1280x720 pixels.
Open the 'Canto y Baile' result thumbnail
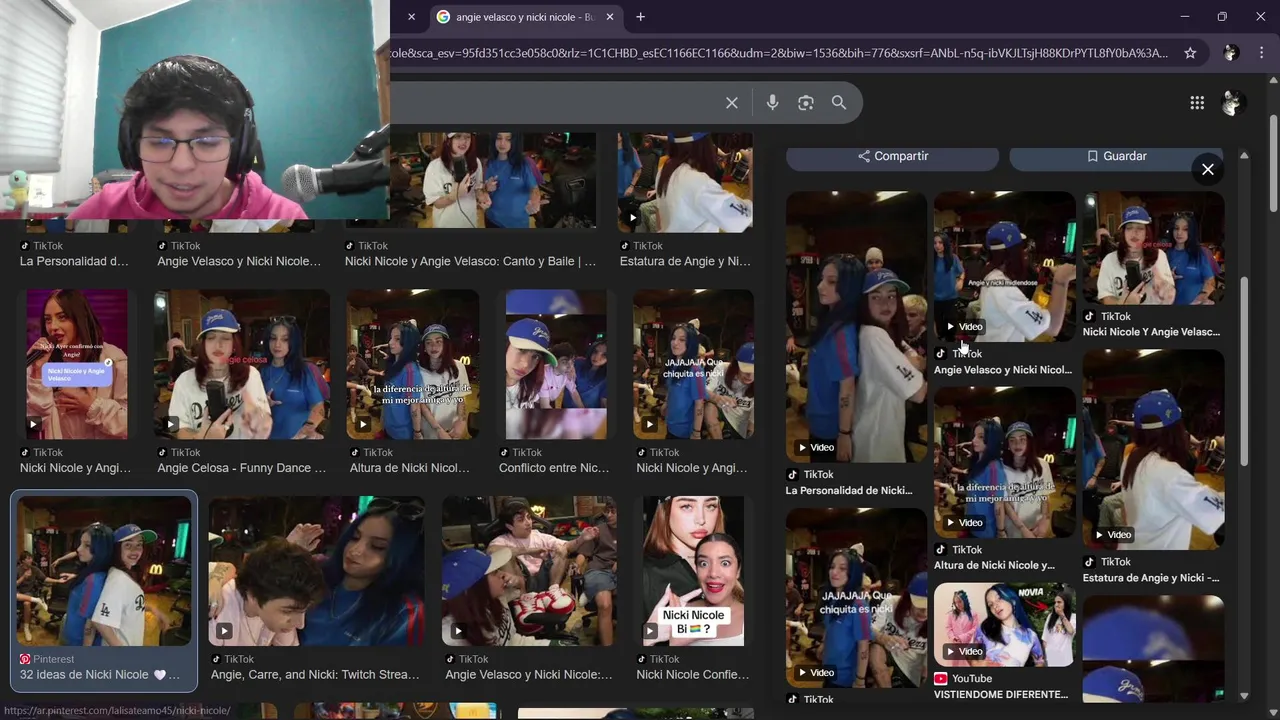coord(493,182)
